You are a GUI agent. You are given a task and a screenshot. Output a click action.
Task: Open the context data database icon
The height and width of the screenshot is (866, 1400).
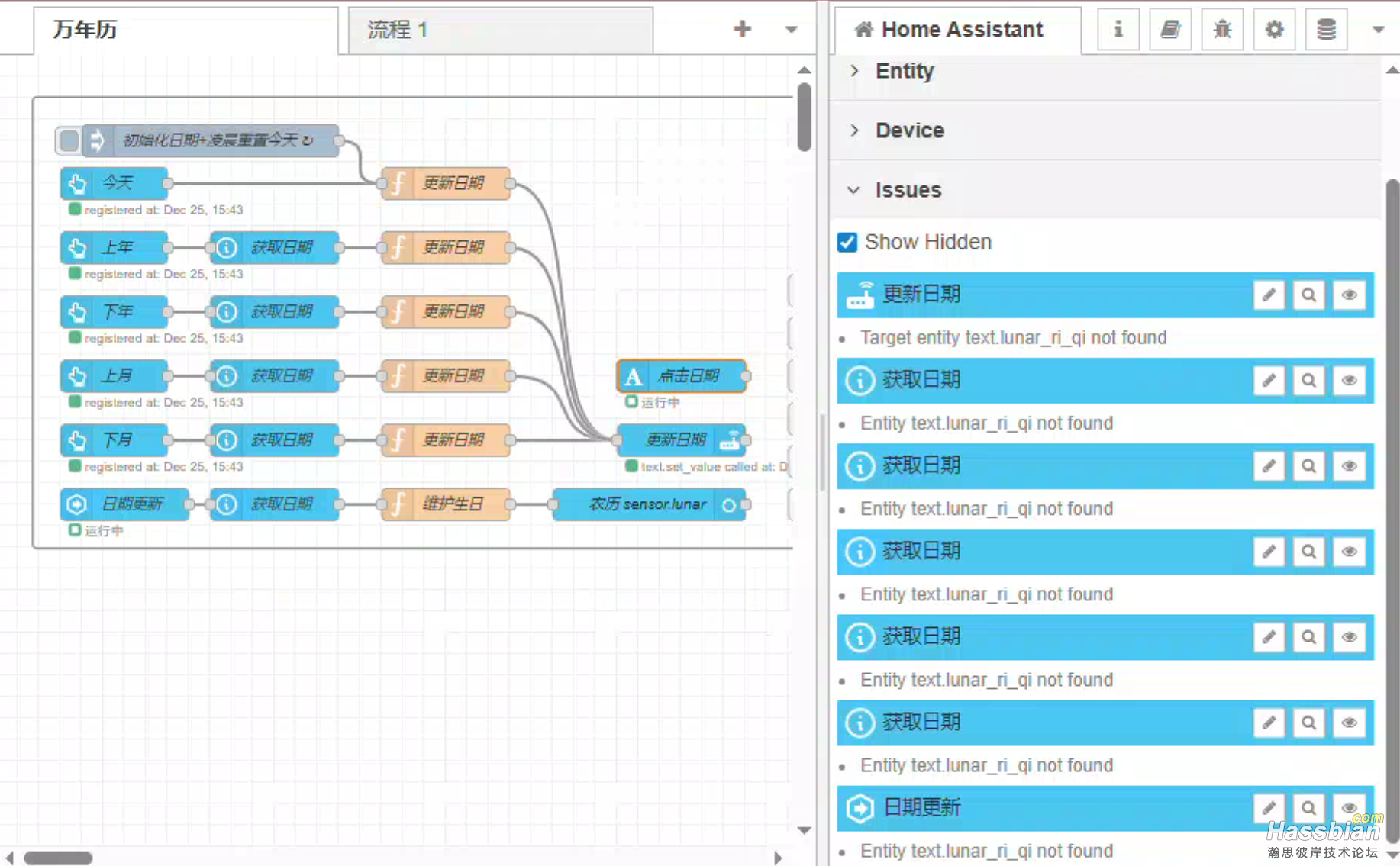point(1326,30)
